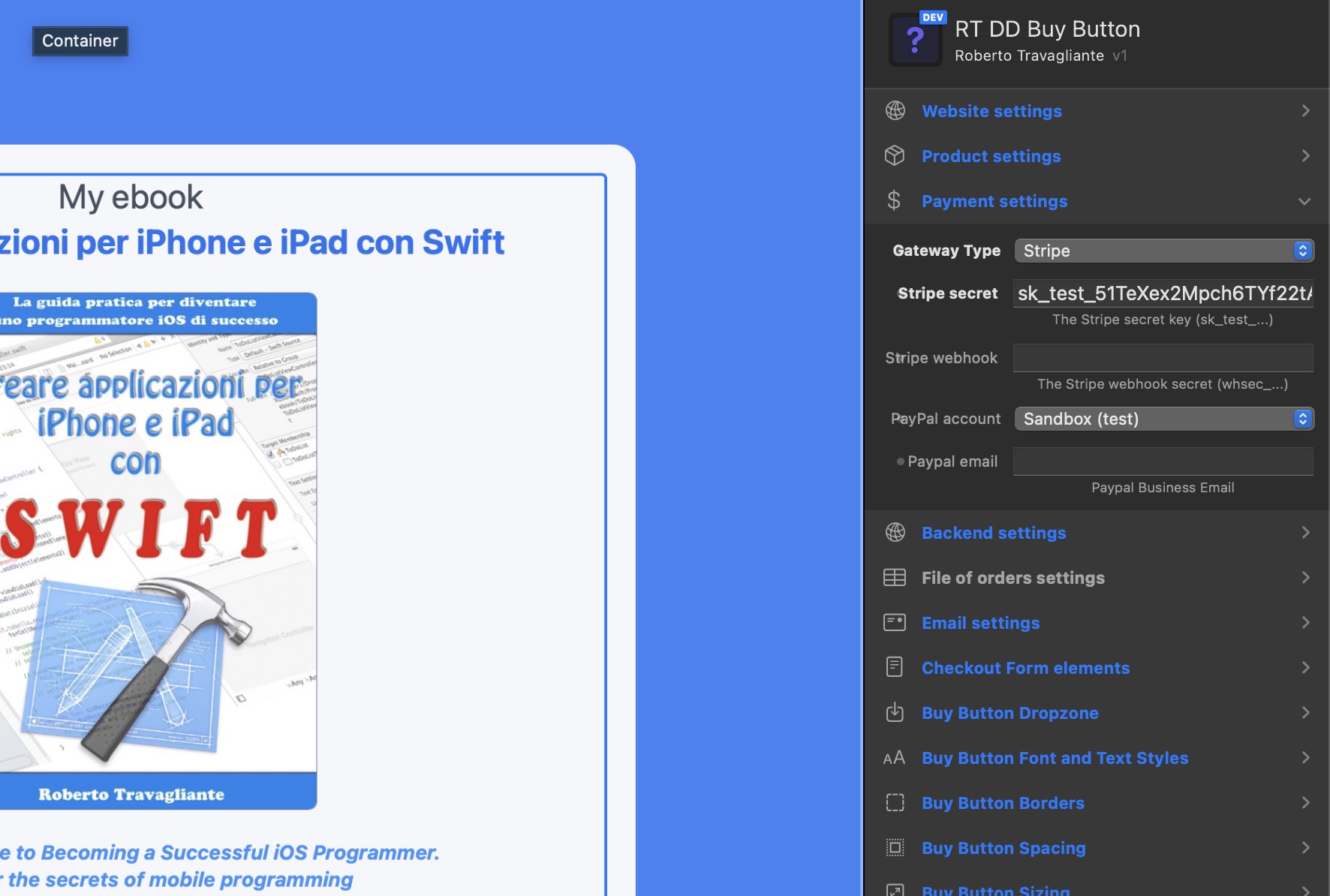Open the Buy Button Dropzone label
This screenshot has width=1330, height=896.
1010,713
